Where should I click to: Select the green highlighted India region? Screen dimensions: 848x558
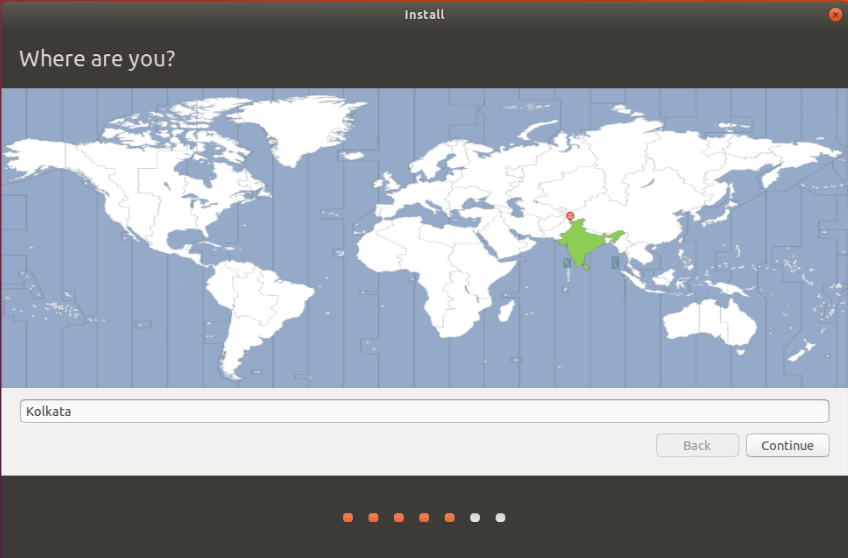point(583,243)
